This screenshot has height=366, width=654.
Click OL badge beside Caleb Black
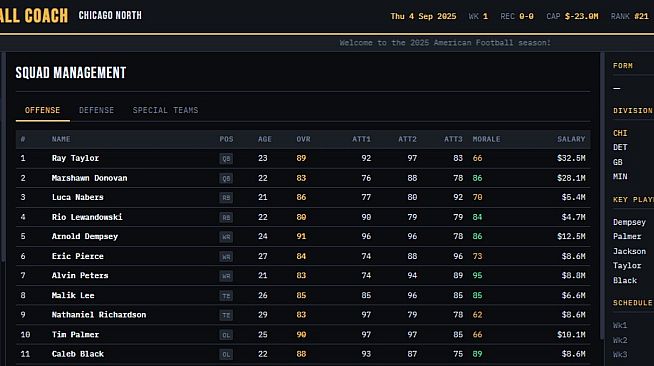pos(226,354)
